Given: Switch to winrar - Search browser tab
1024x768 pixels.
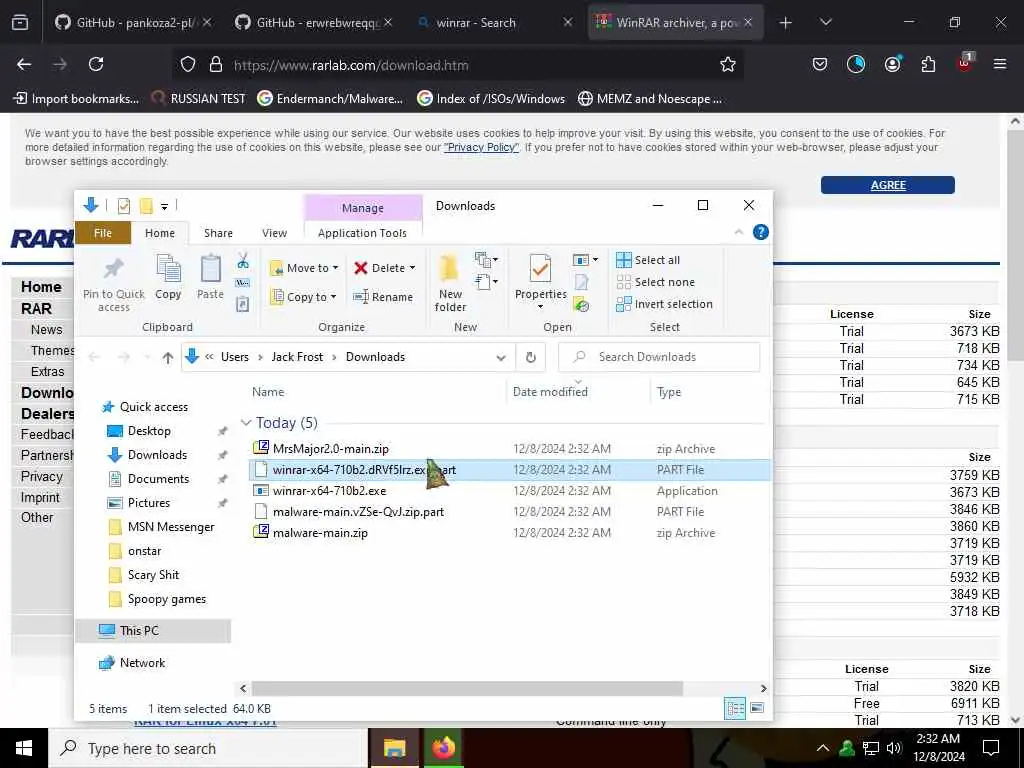Looking at the screenshot, I should point(496,22).
